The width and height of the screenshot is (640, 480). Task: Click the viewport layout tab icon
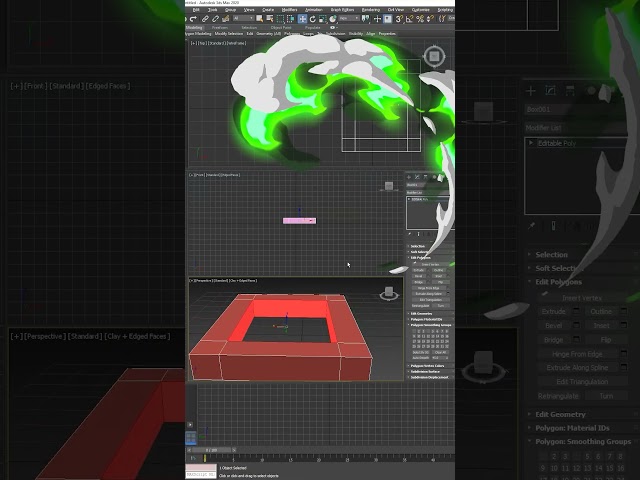click(x=191, y=438)
